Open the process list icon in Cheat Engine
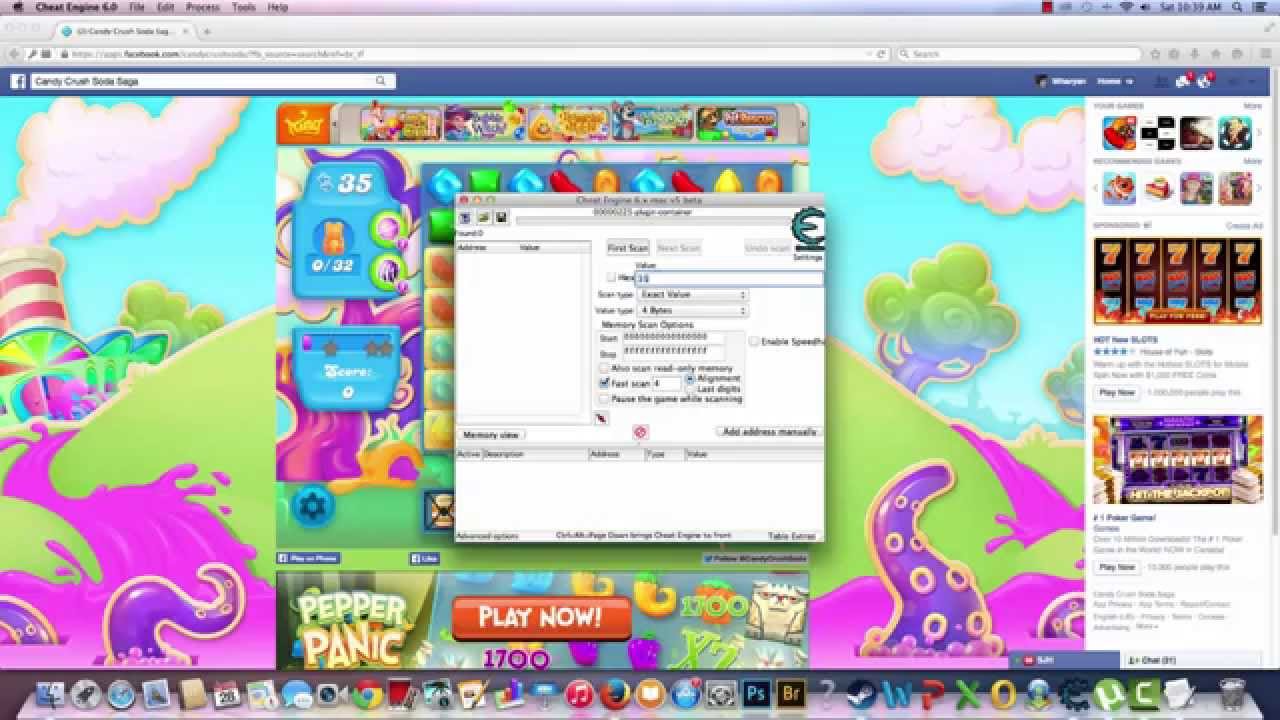Image resolution: width=1280 pixels, height=720 pixels. click(x=464, y=217)
